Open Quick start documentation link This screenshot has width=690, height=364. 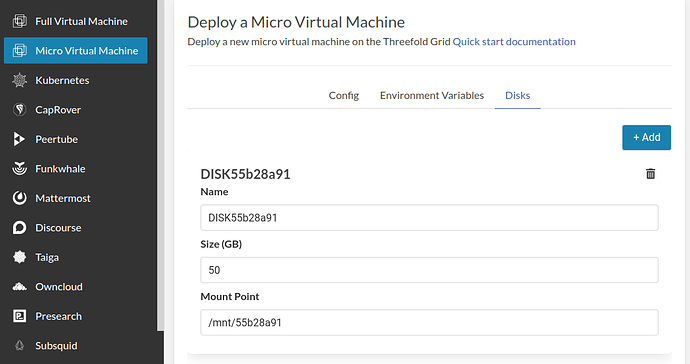(514, 42)
